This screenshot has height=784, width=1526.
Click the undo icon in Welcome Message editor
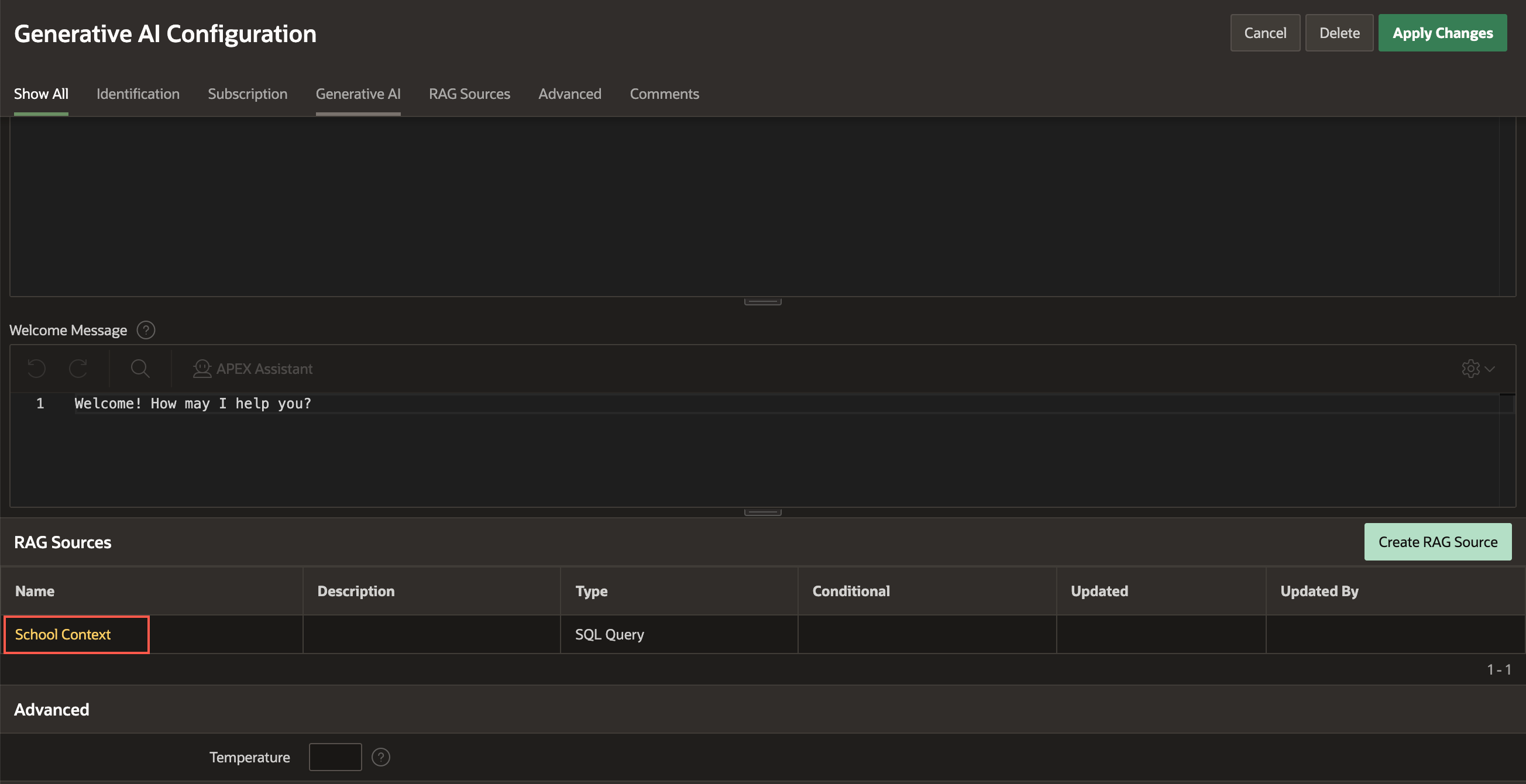[x=37, y=369]
